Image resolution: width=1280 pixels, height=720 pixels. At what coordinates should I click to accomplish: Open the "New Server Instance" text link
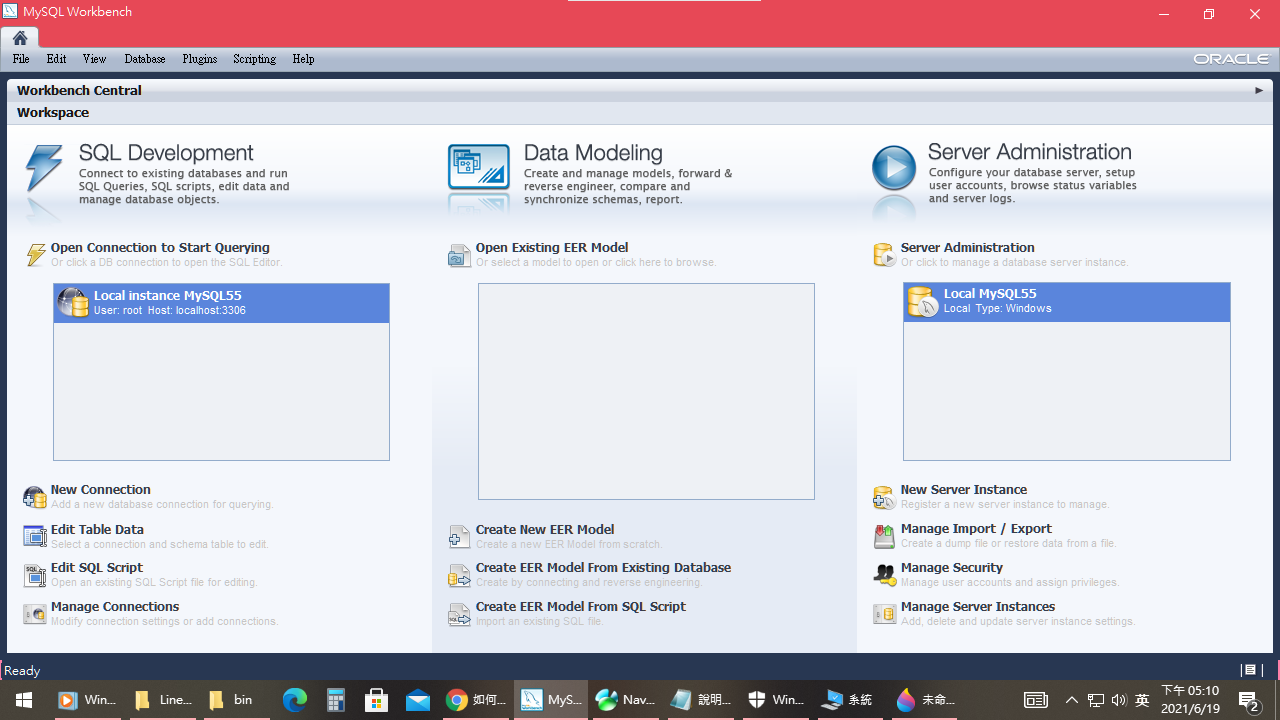[x=964, y=490]
